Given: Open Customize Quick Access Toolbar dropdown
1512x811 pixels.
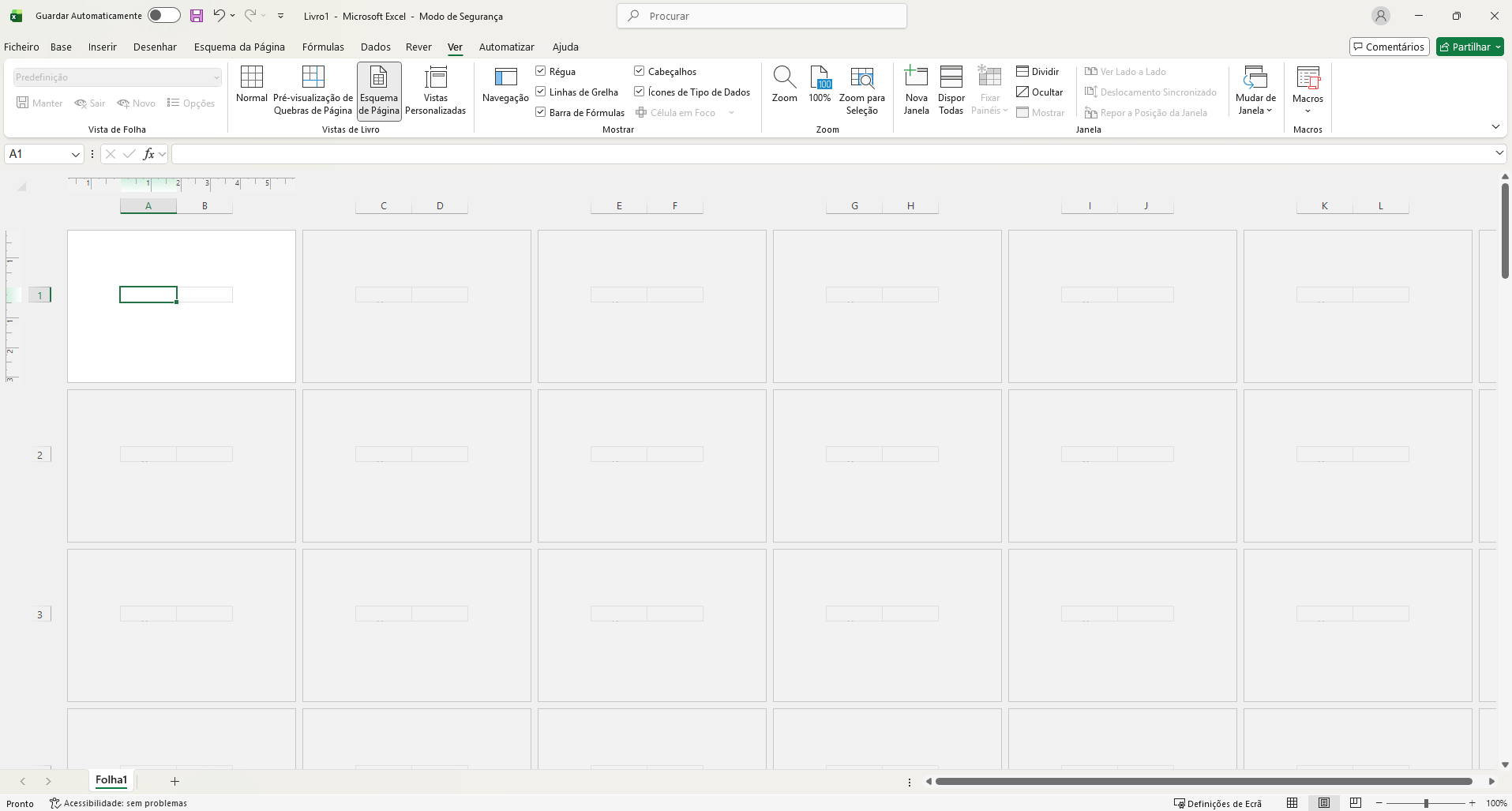Looking at the screenshot, I should [281, 15].
